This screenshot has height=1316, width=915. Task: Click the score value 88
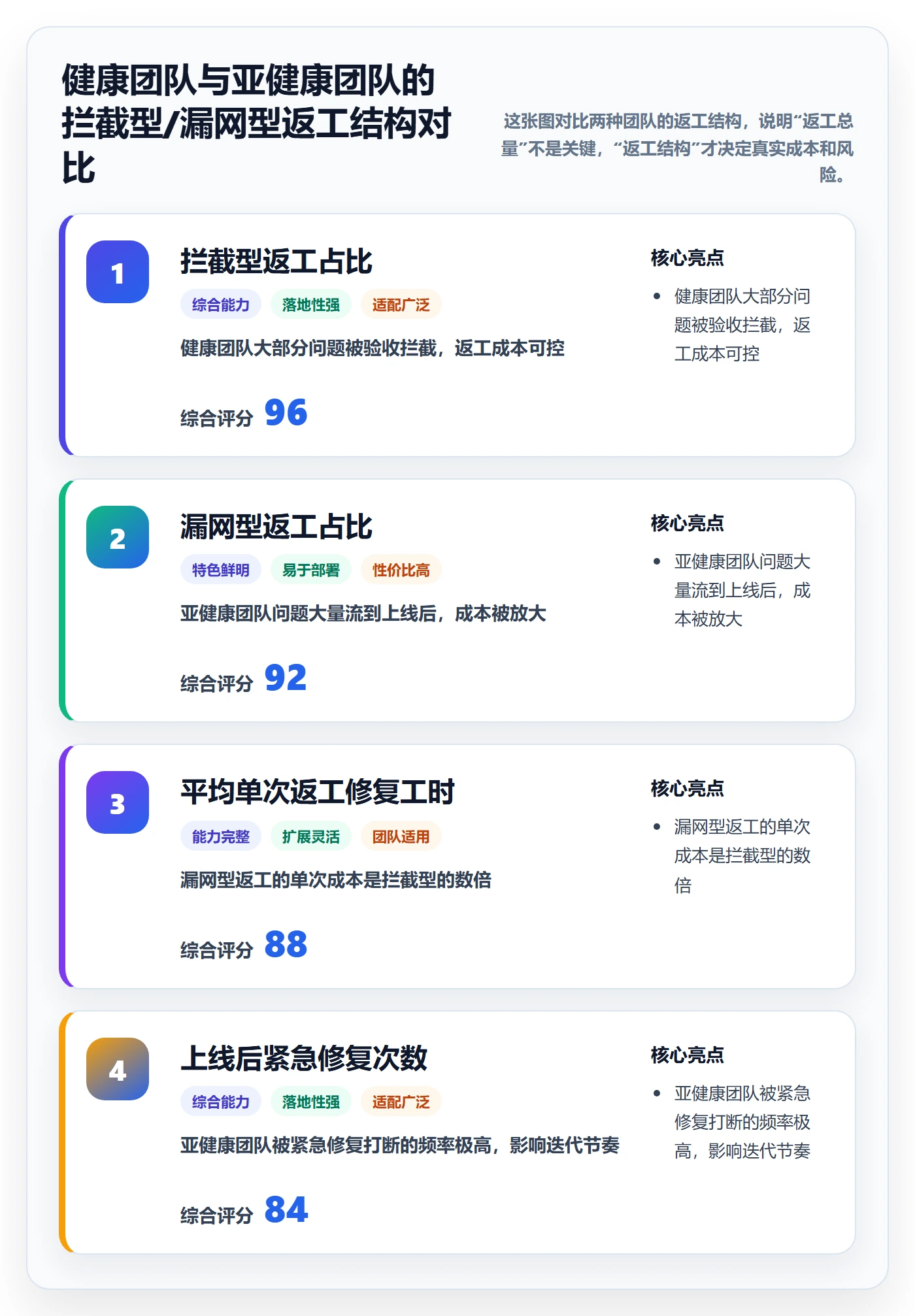coord(286,945)
